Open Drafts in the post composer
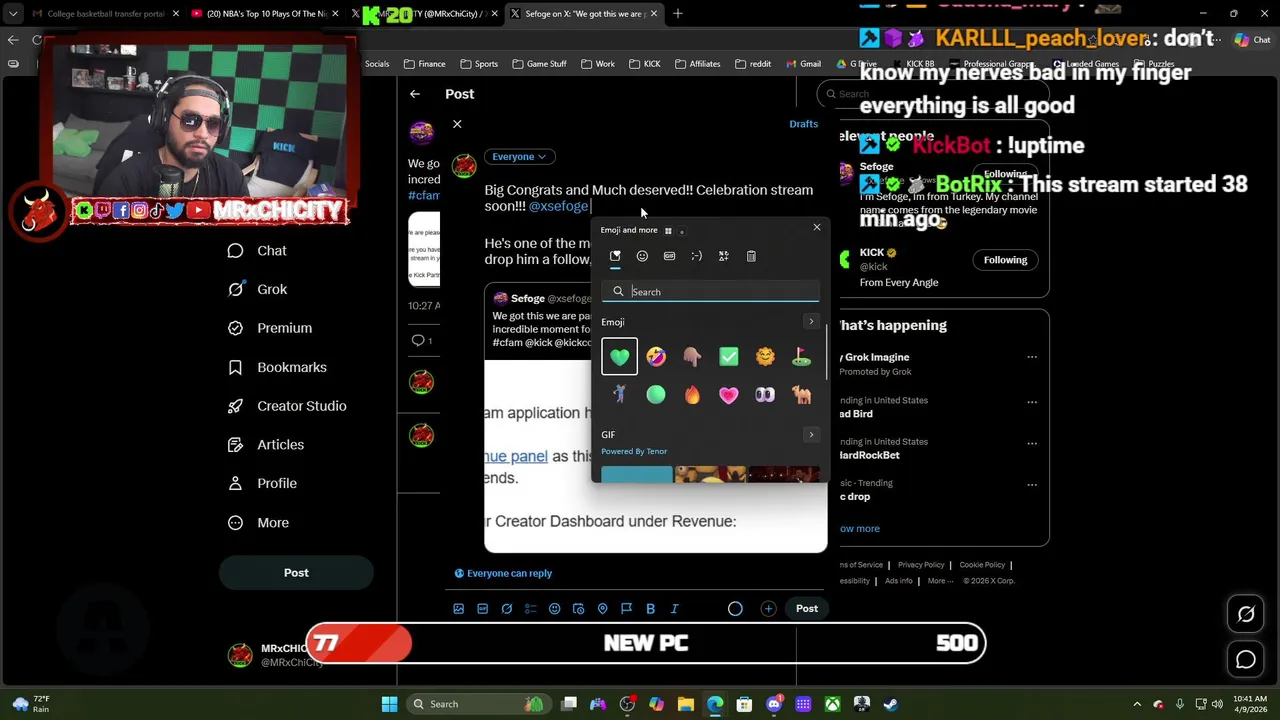This screenshot has width=1280, height=720. 803,124
